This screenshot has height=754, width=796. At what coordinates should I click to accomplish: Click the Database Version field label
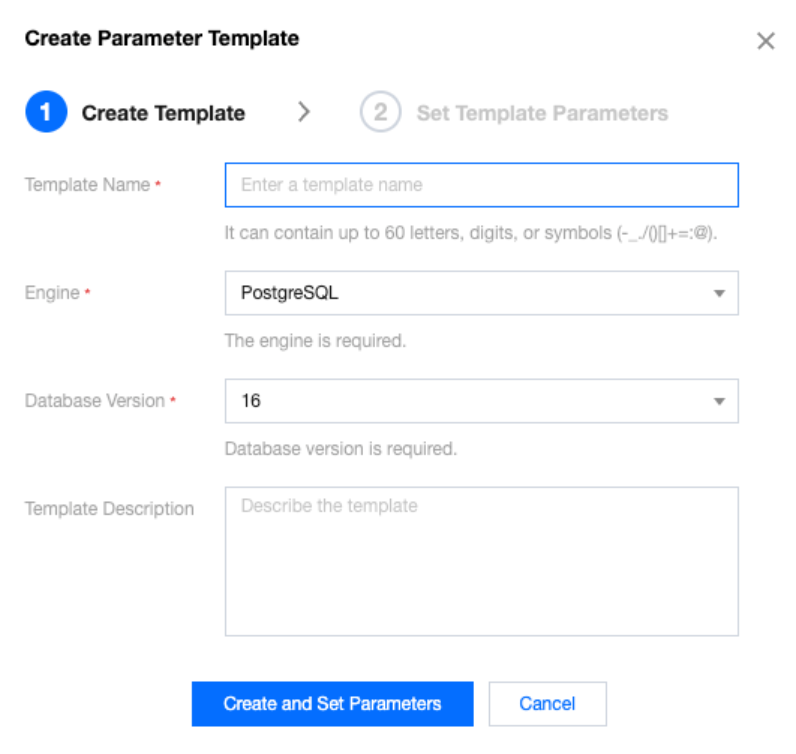94,401
